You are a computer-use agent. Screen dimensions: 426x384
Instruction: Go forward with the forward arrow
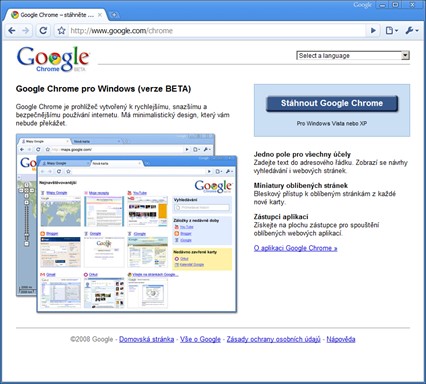pyautogui.click(x=26, y=31)
